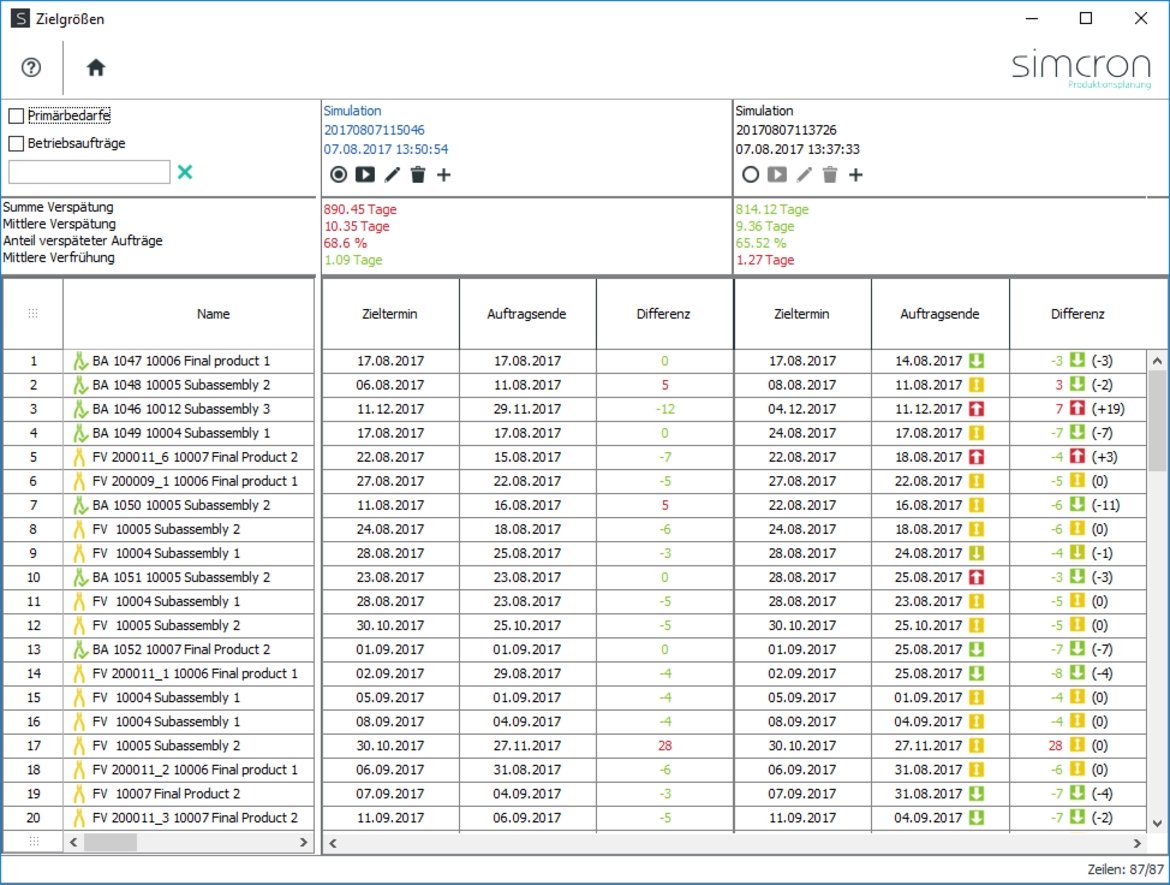Select row BA 1047 10006 Final product 1
Viewport: 1170px width, 885px height.
(181, 361)
